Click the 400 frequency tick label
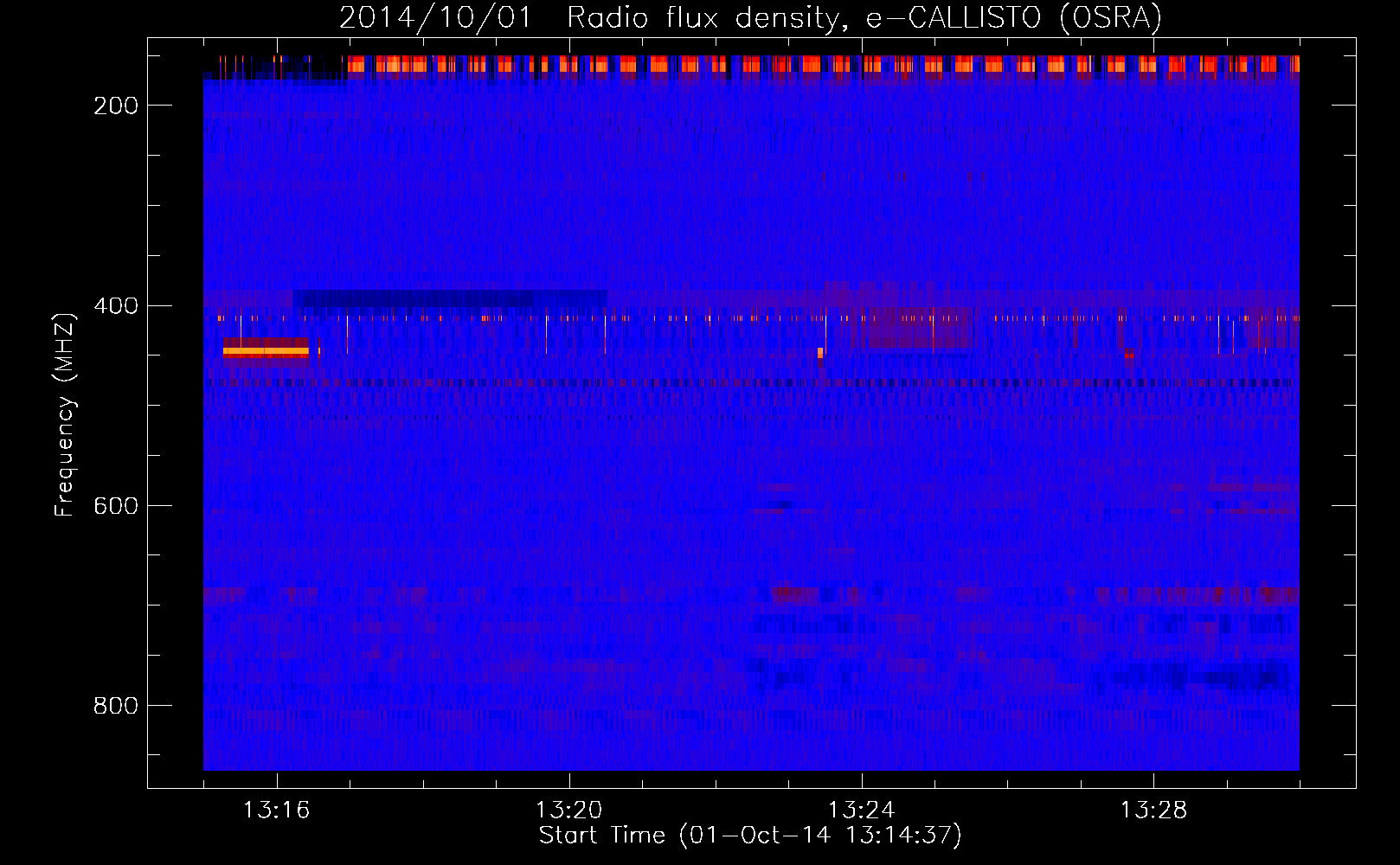The height and width of the screenshot is (865, 1400). point(116,306)
